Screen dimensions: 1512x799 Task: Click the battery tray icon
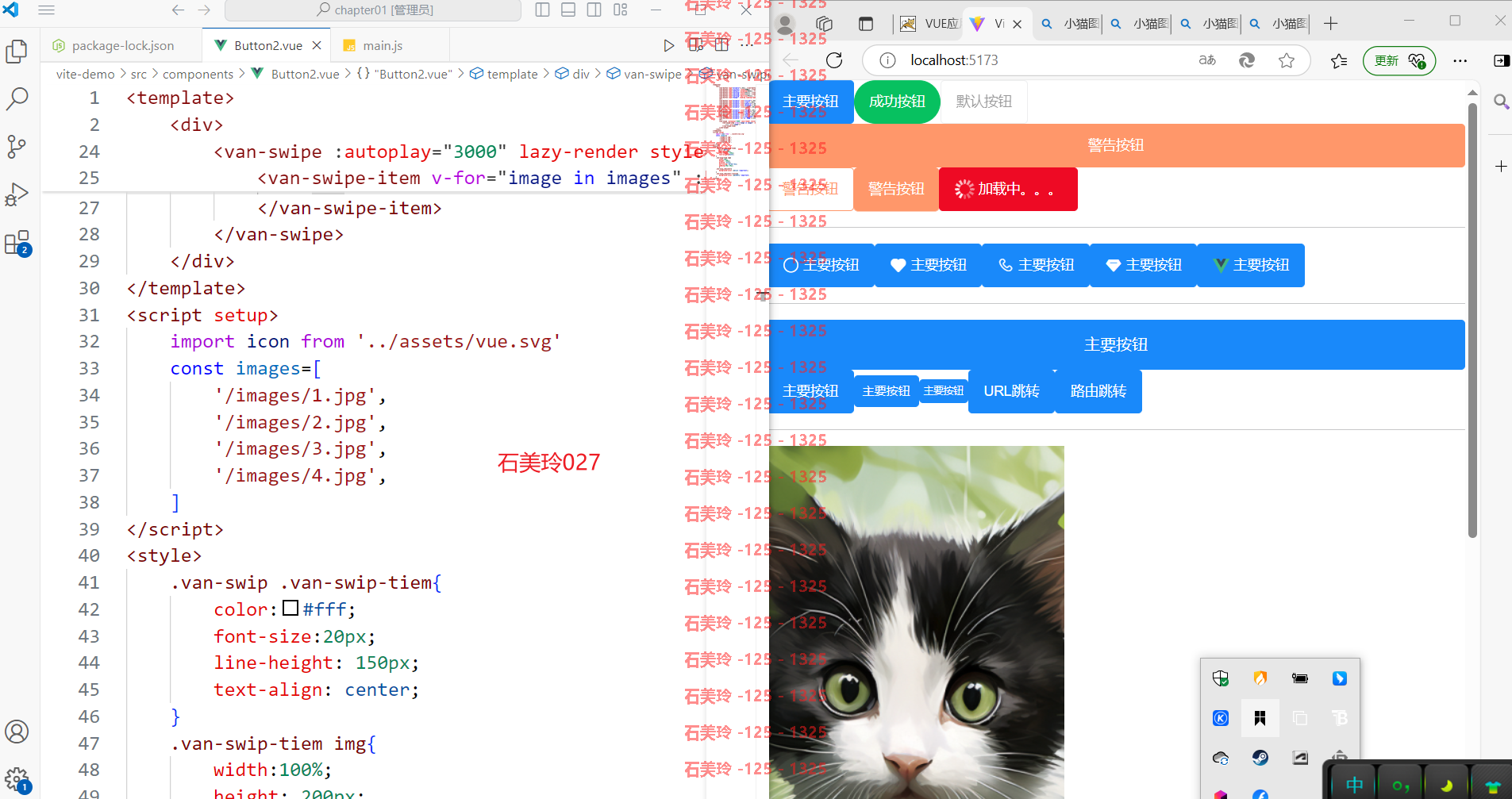[x=1299, y=678]
